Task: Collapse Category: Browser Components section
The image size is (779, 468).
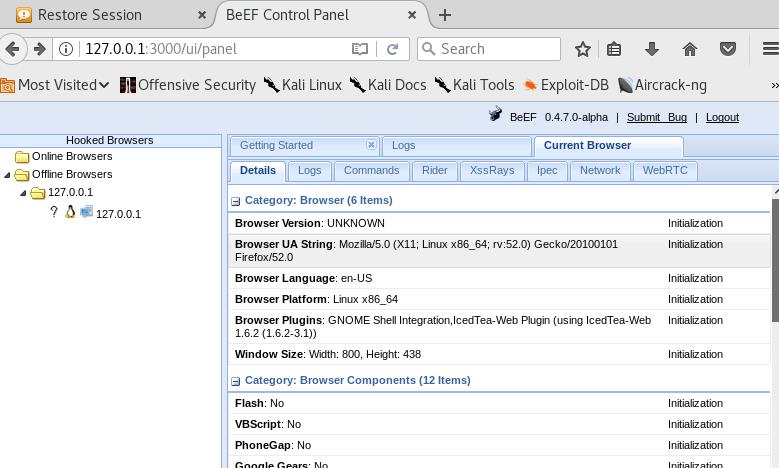Action: point(235,381)
